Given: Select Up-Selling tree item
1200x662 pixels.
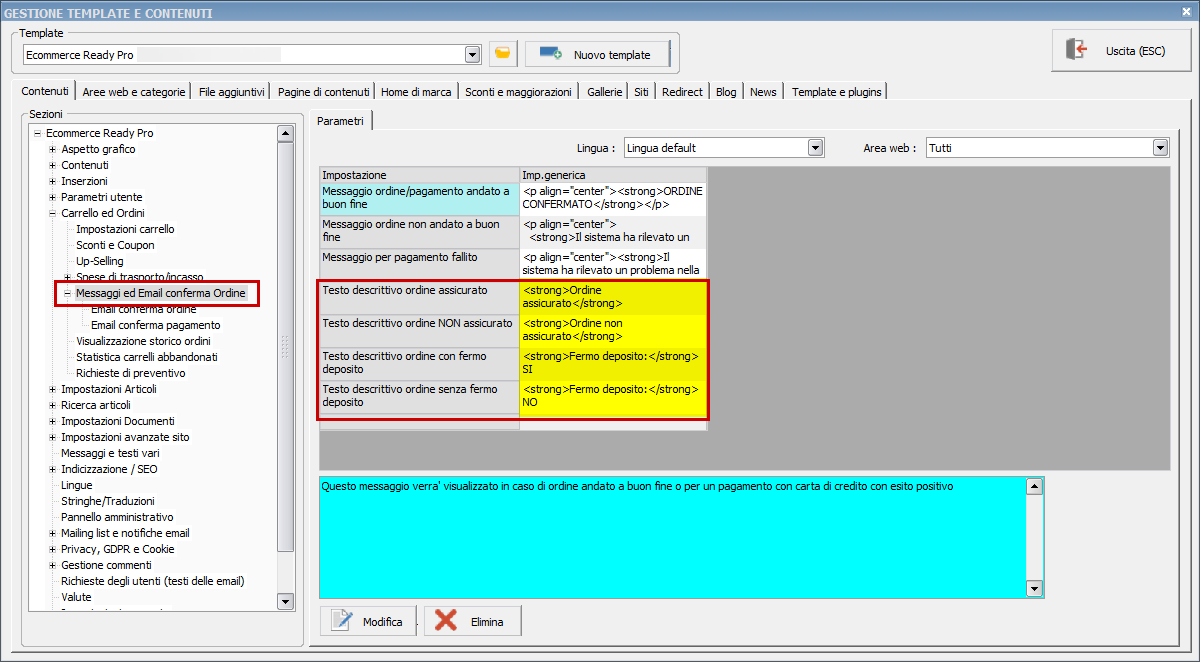Looking at the screenshot, I should 100,261.
